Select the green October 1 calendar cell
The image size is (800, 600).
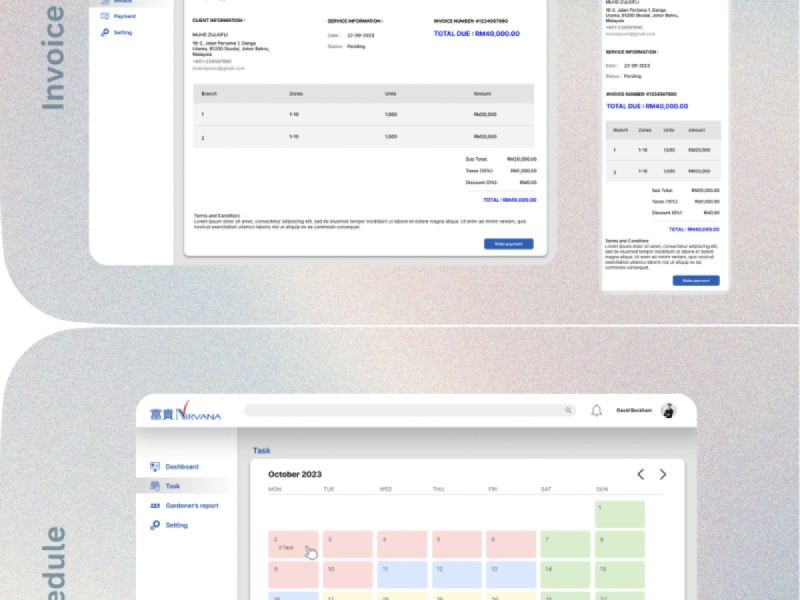click(619, 514)
